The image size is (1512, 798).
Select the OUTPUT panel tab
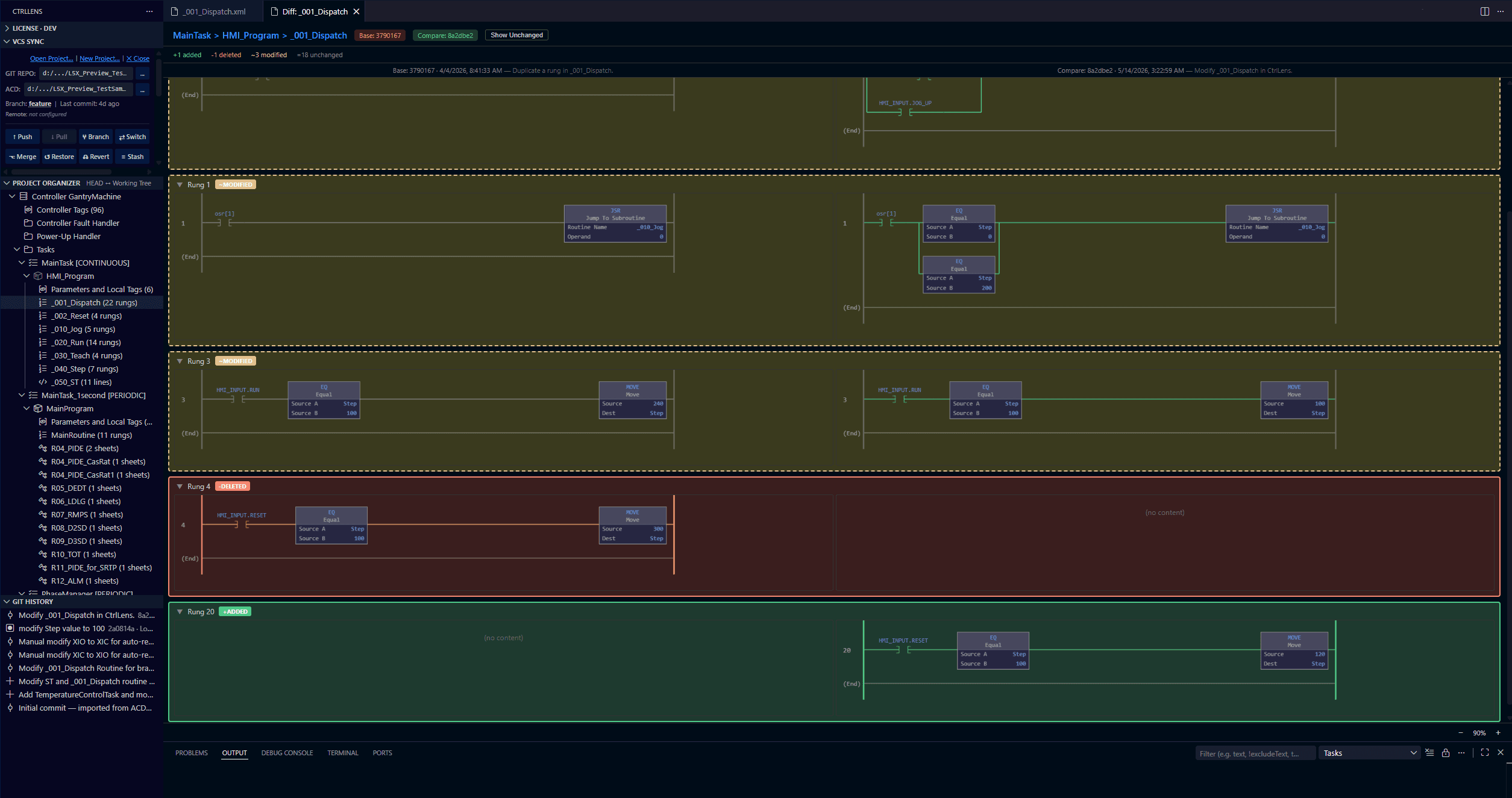(x=234, y=753)
